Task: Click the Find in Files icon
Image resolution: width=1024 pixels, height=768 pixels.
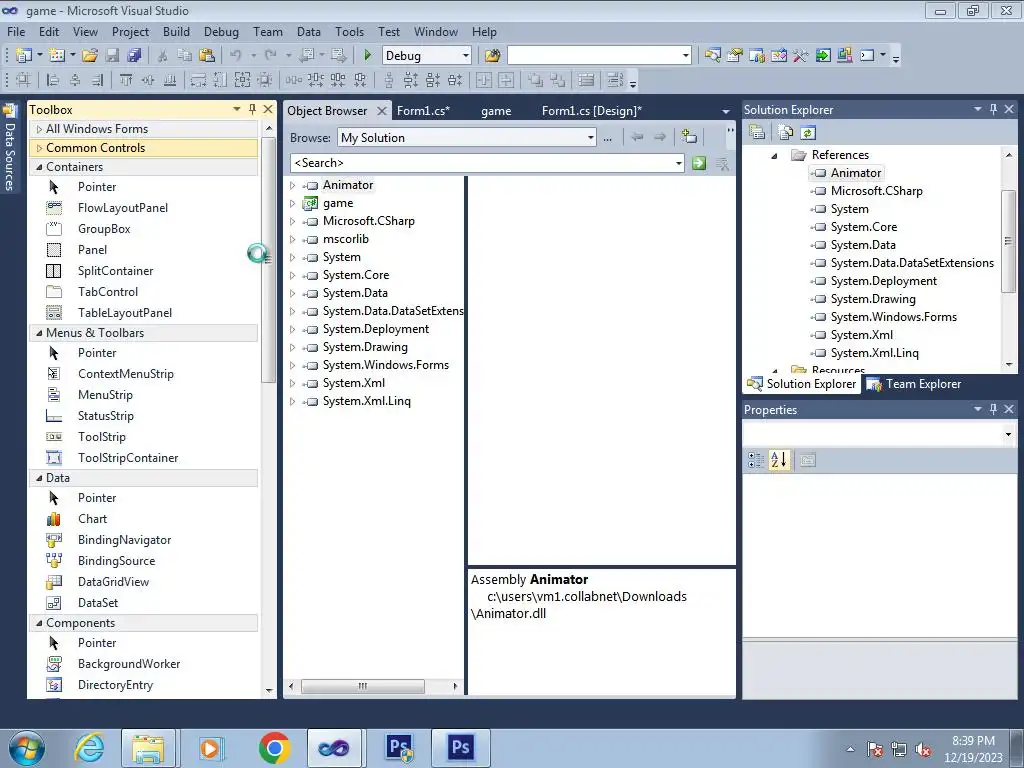Action: click(492, 56)
